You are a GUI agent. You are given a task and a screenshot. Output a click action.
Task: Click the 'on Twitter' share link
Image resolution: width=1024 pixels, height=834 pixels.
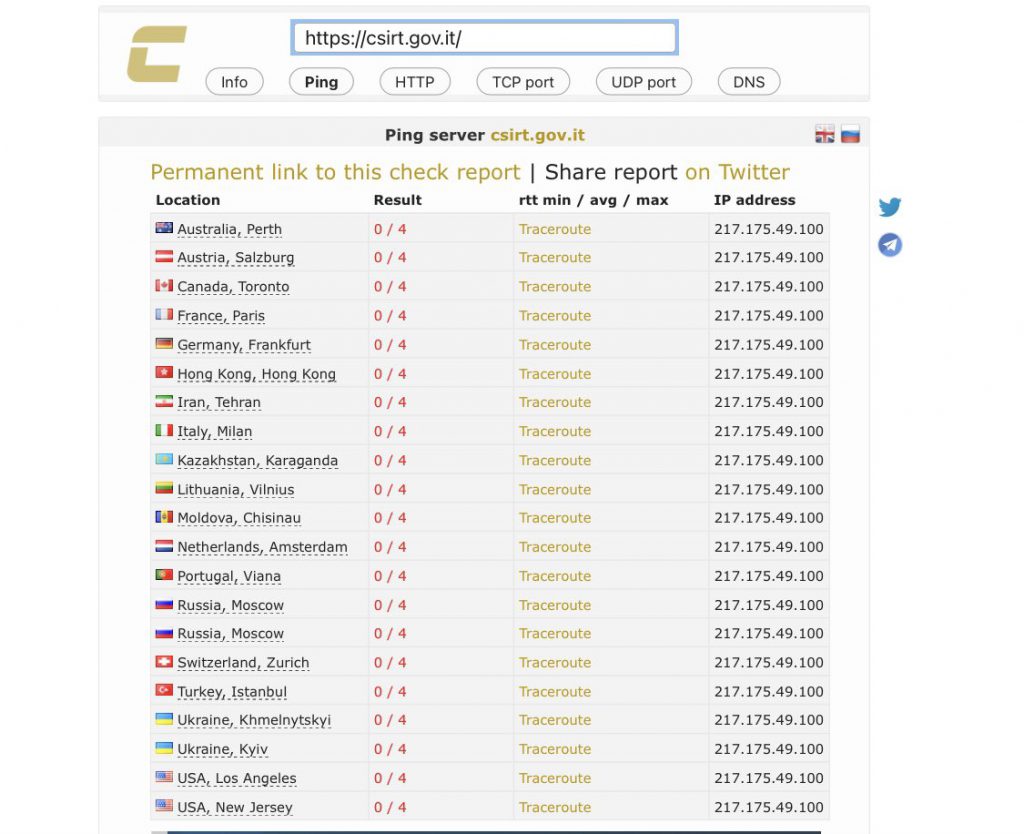point(737,172)
